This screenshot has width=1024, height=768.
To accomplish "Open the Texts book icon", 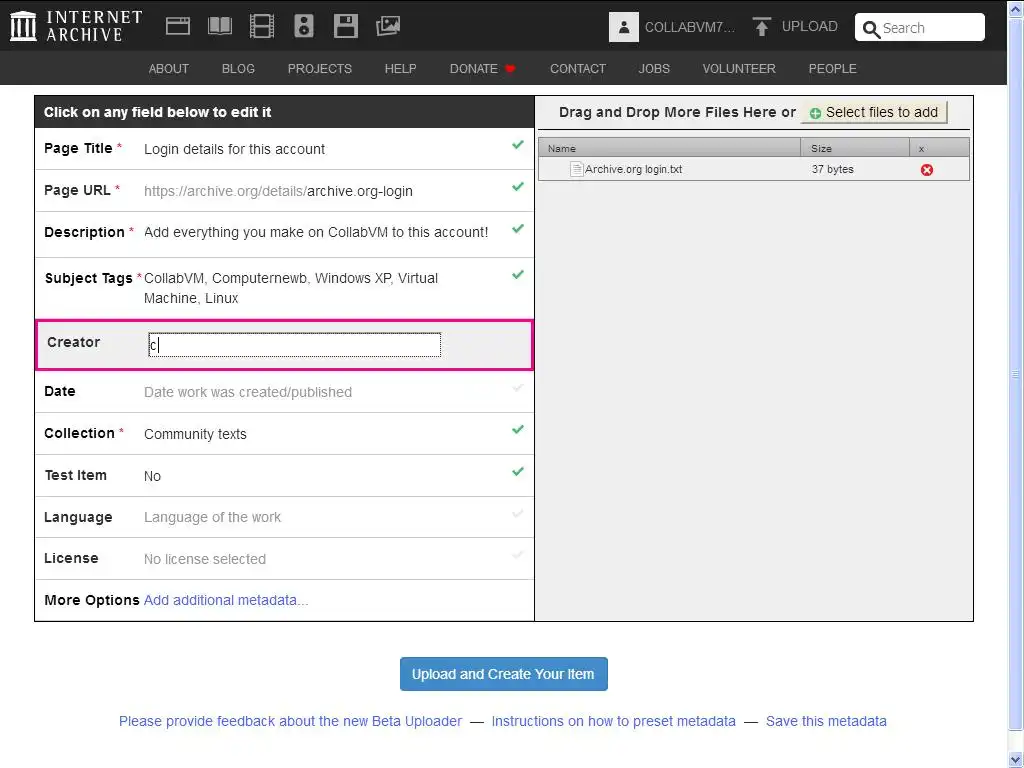I will pyautogui.click(x=219, y=26).
